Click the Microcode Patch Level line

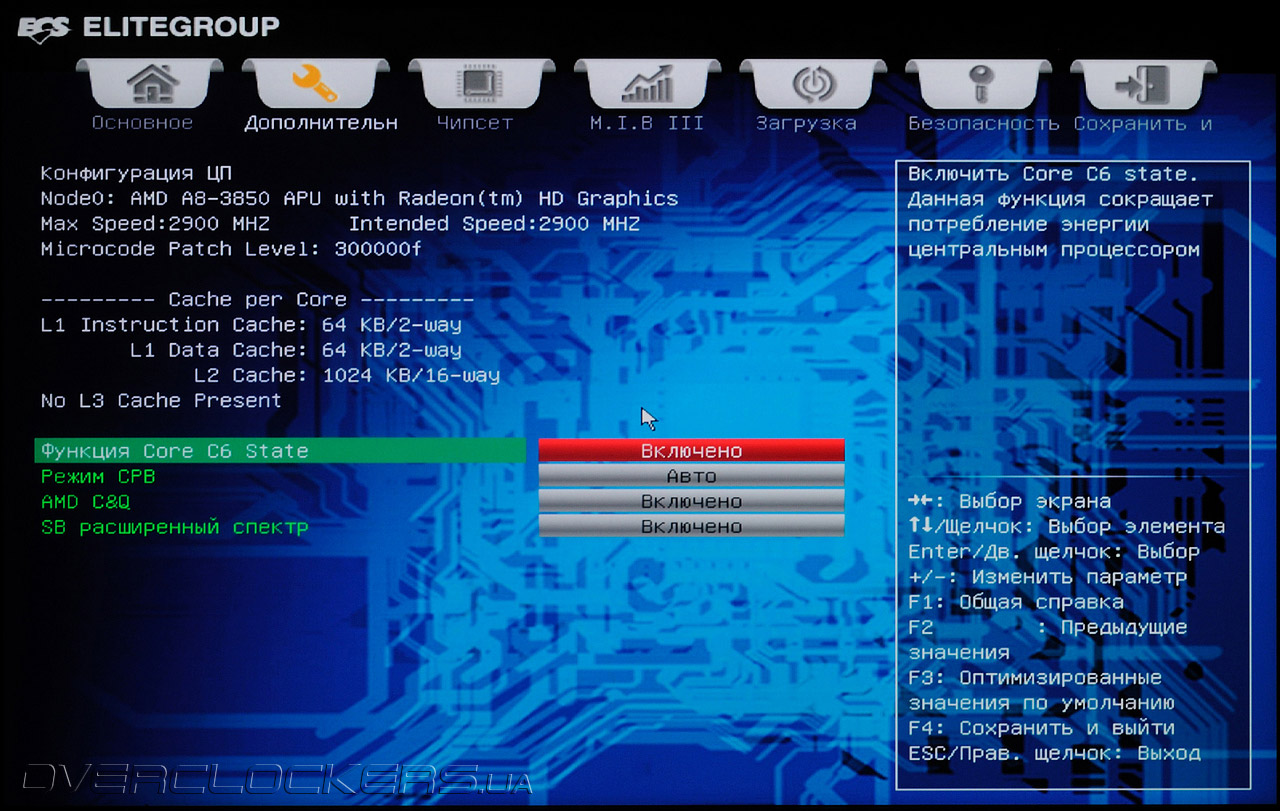point(231,248)
